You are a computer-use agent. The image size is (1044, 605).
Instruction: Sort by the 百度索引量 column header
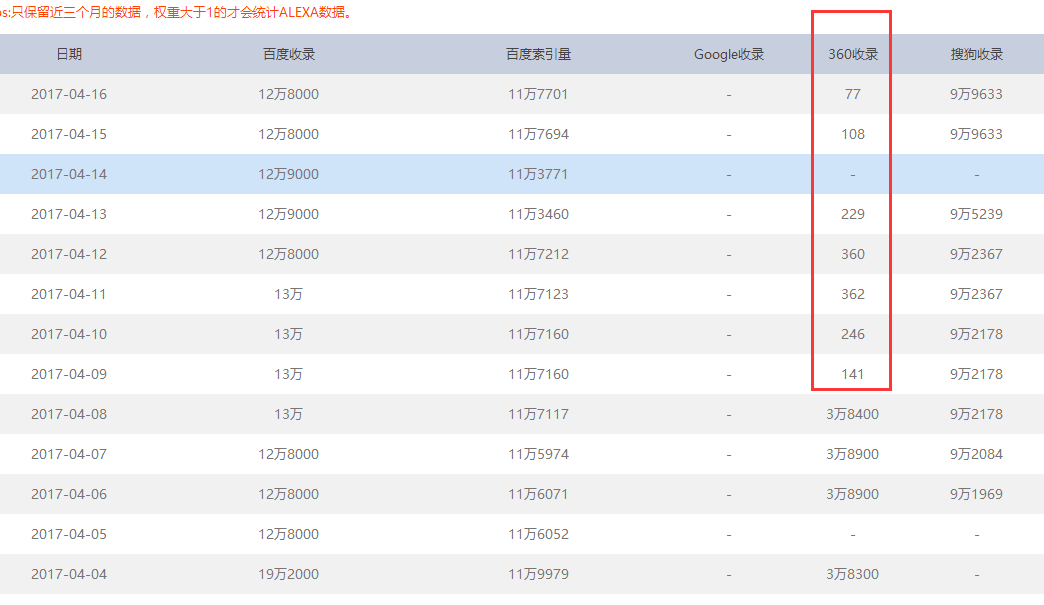tap(538, 54)
